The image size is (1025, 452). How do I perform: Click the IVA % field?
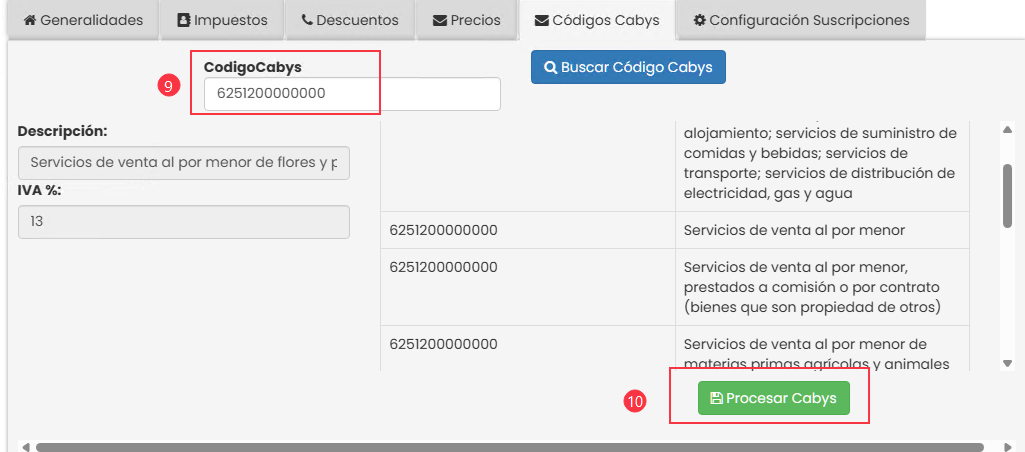point(184,222)
